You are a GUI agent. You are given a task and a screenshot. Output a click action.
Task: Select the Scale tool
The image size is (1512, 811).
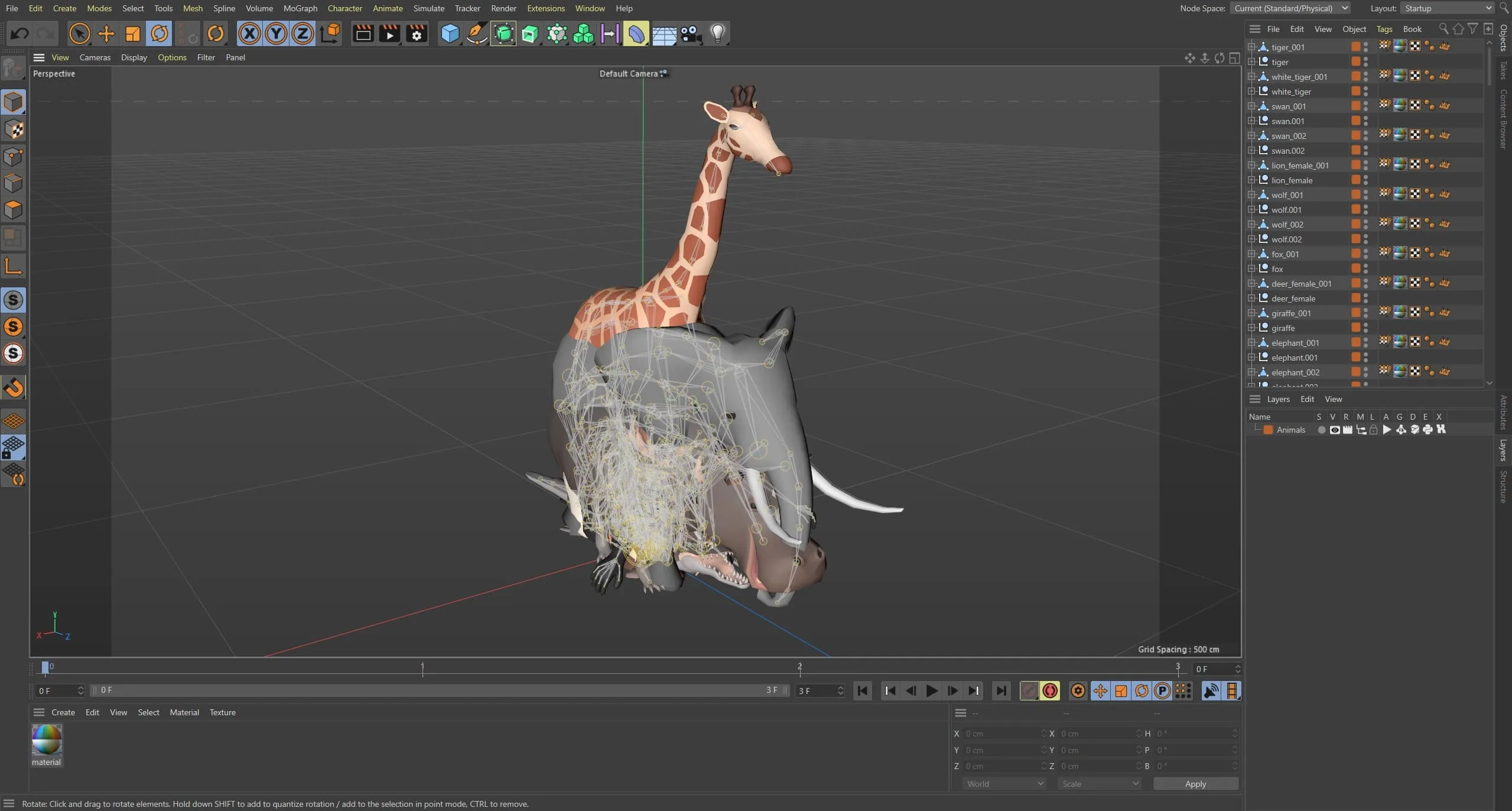[x=133, y=33]
